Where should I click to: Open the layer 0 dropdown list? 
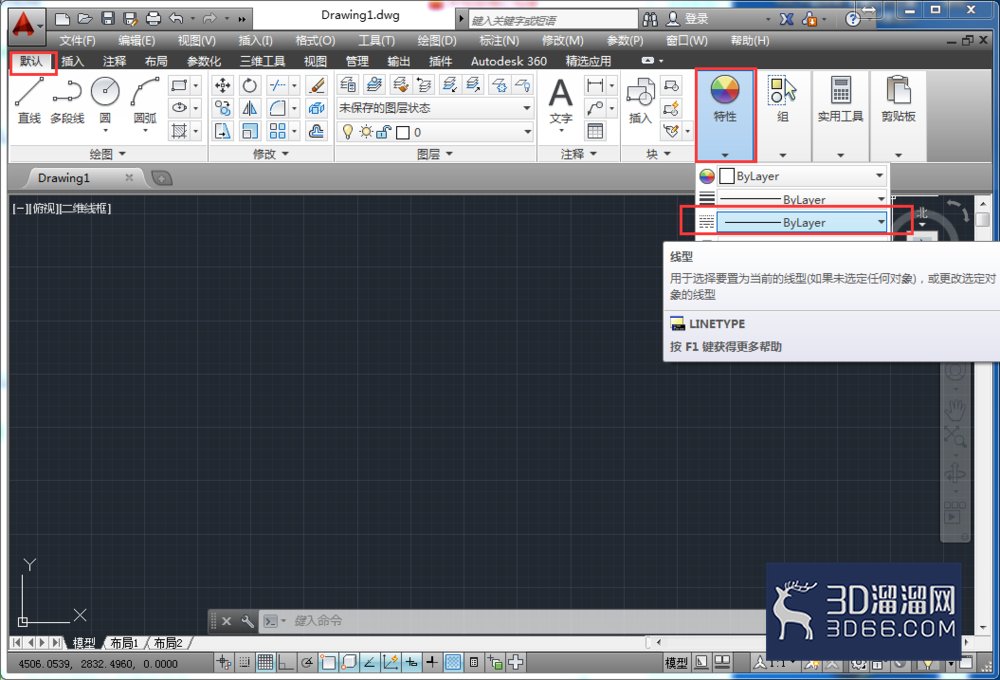436,132
